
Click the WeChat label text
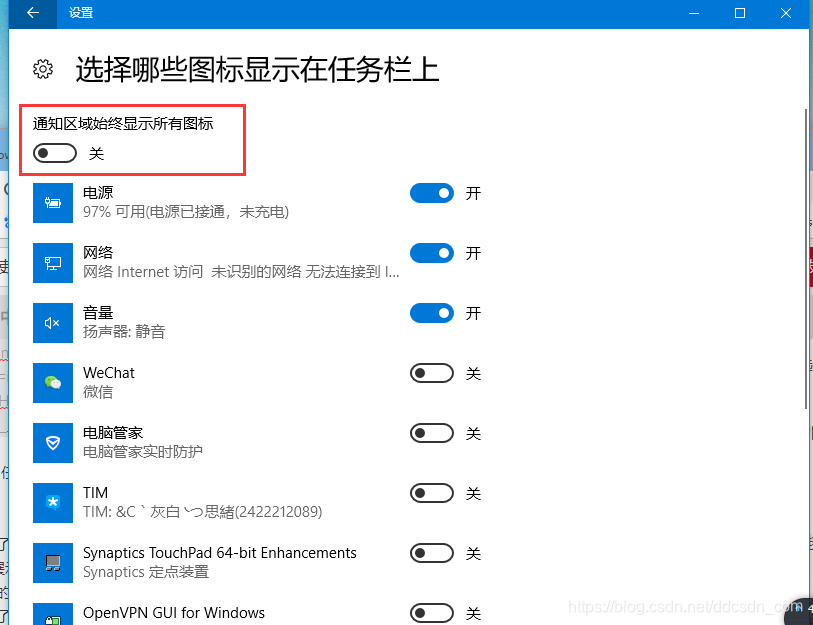click(x=109, y=373)
